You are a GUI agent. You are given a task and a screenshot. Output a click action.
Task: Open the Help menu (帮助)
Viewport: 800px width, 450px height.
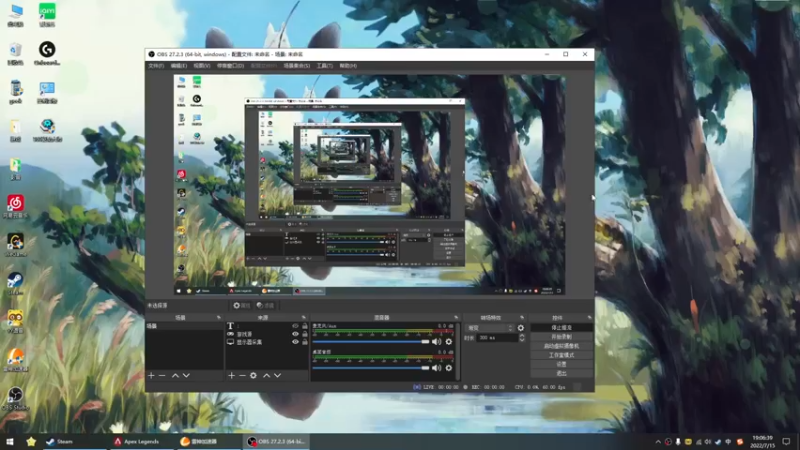[x=348, y=66]
